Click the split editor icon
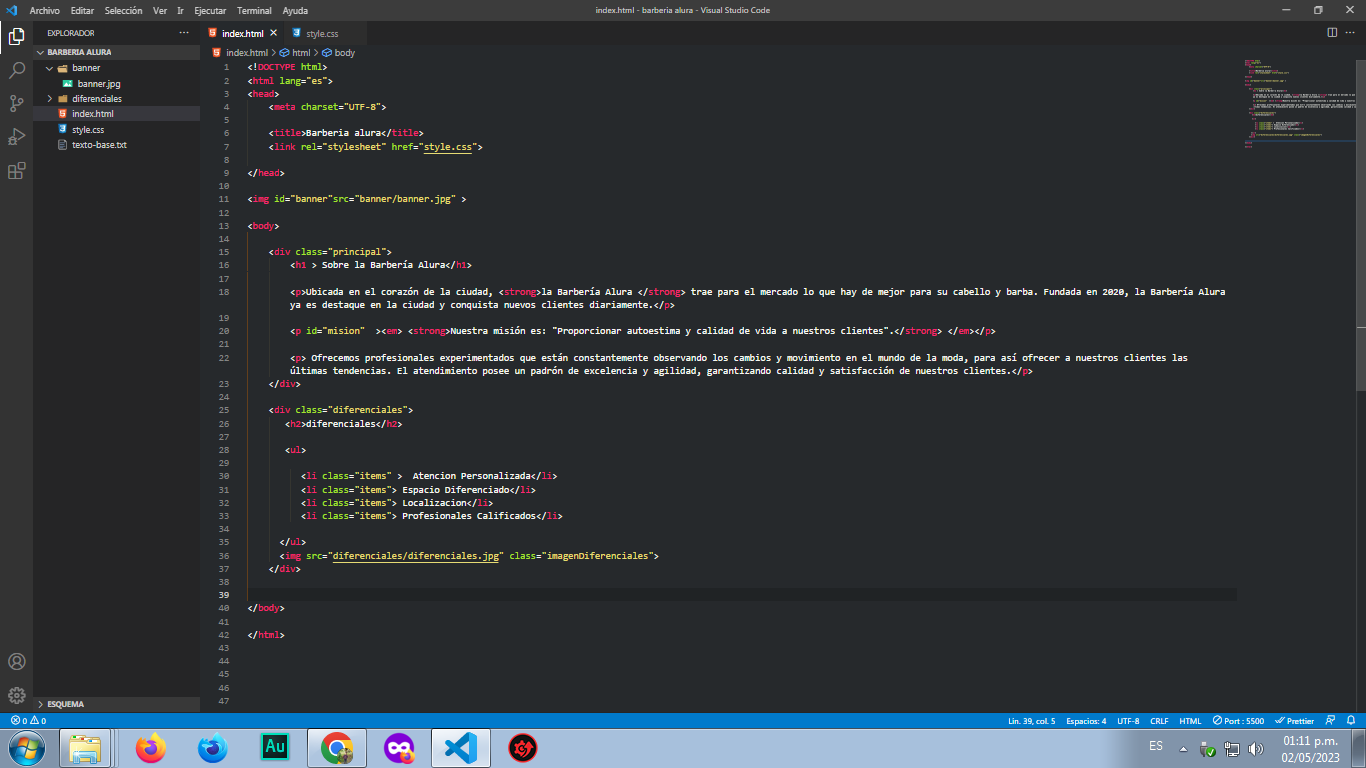 [1332, 33]
